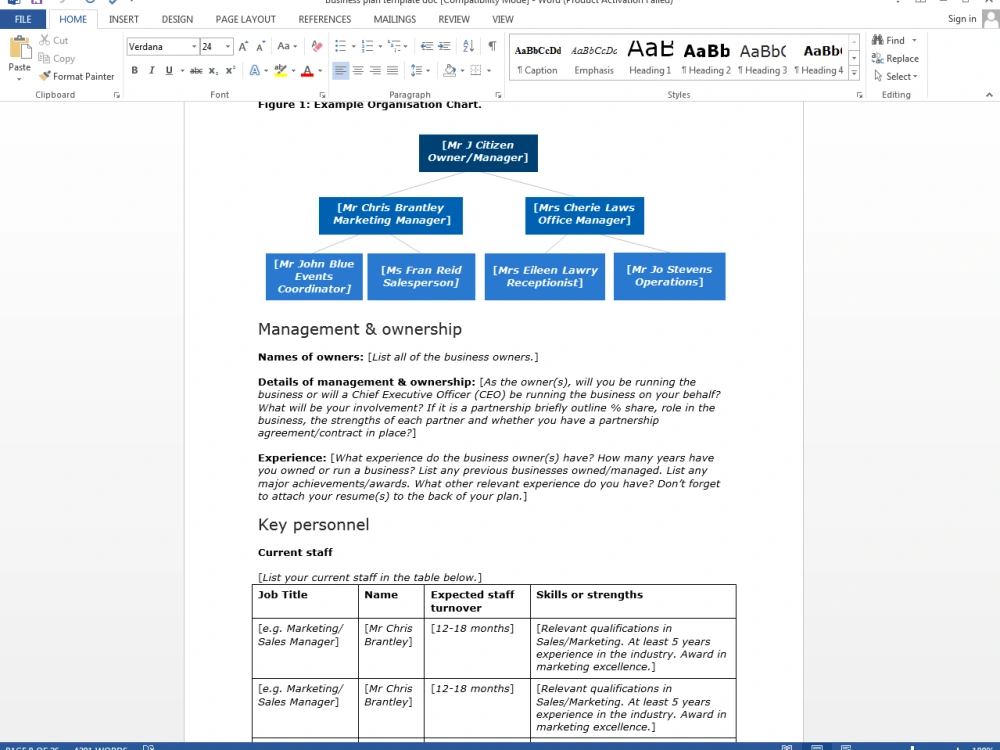Open font color dropdown arrow
This screenshot has width=1000, height=750.
point(320,71)
